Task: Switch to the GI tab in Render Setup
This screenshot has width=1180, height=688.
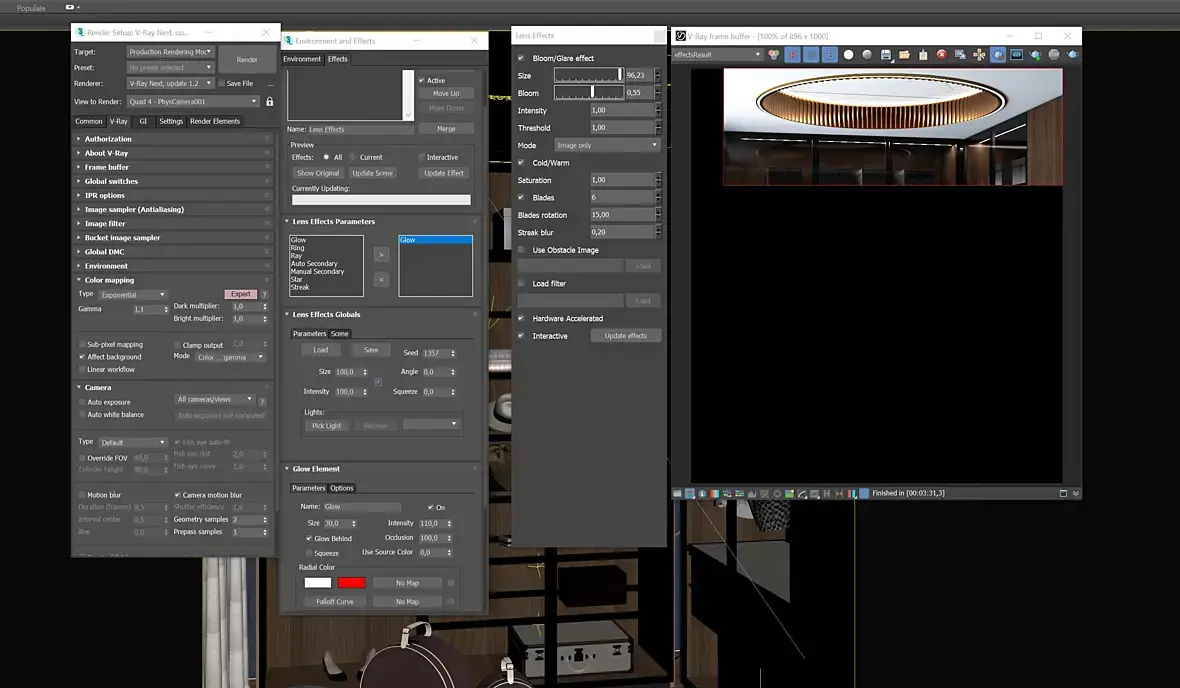Action: pos(143,121)
